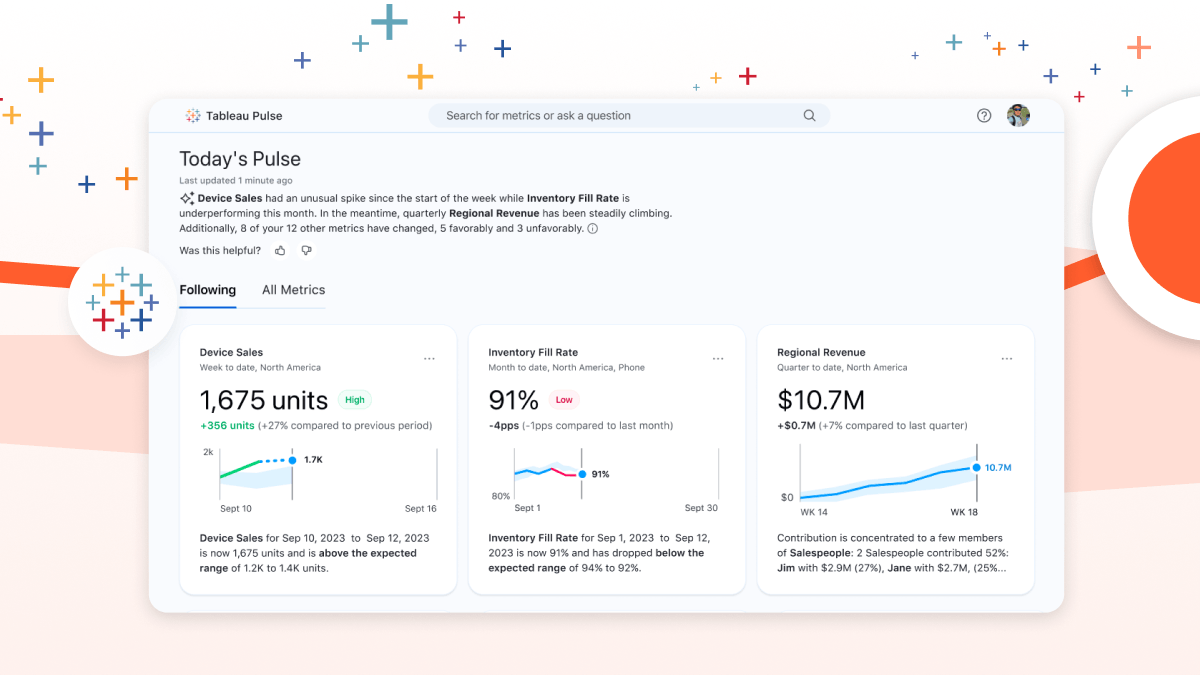Open the Regional Revenue metric details
The image size is (1200, 675).
click(x=822, y=352)
